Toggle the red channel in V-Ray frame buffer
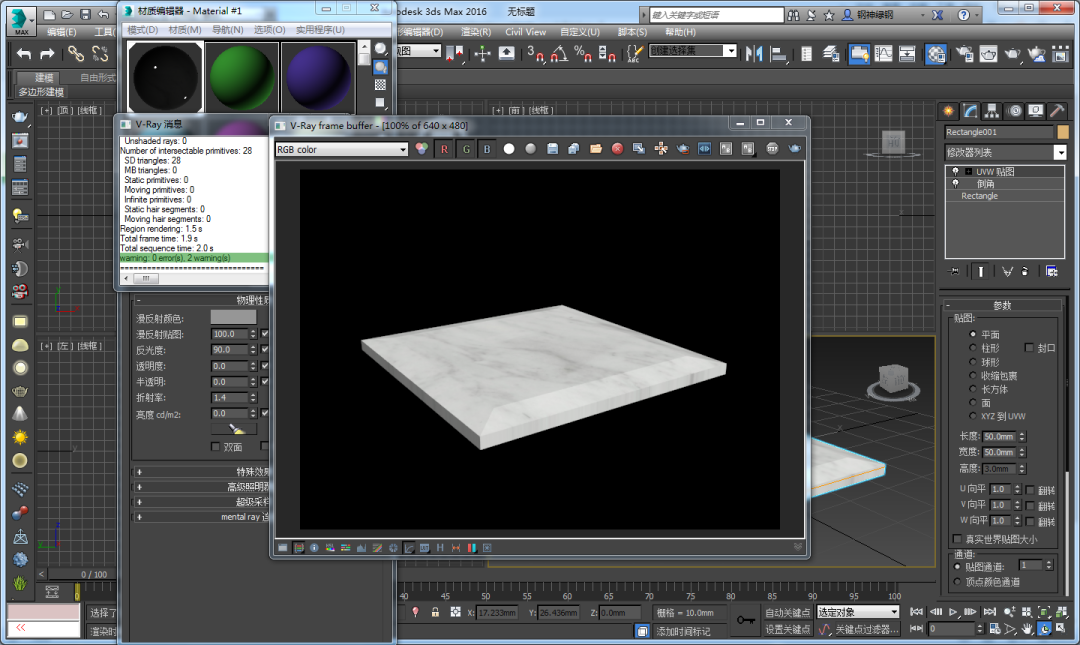The width and height of the screenshot is (1080, 645). (x=444, y=149)
